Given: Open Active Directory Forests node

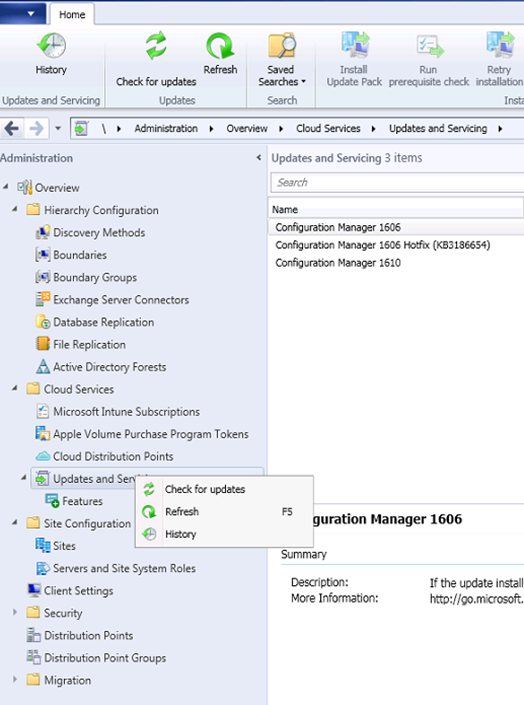Looking at the screenshot, I should tap(101, 367).
